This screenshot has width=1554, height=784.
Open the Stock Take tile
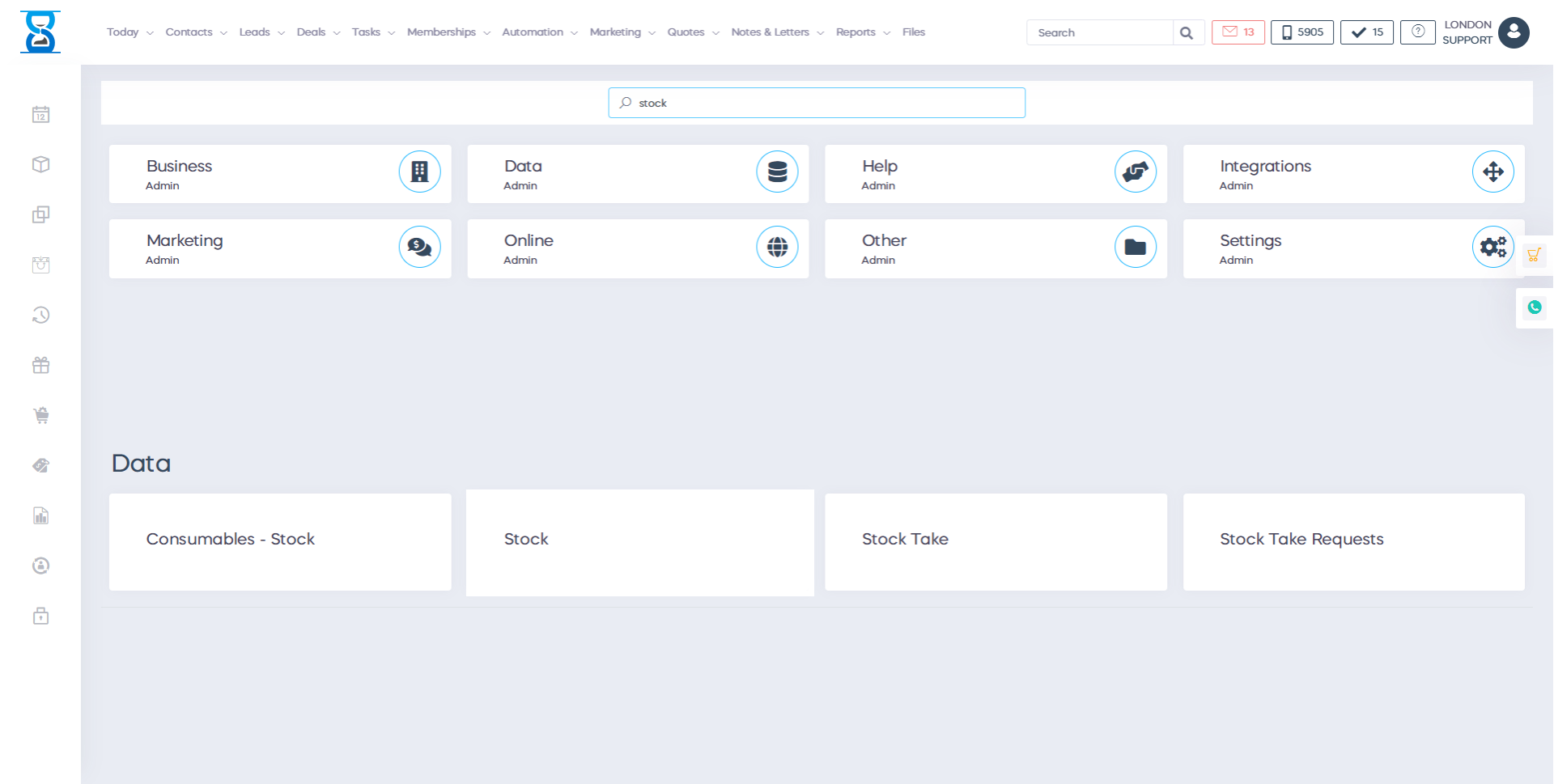coord(995,541)
